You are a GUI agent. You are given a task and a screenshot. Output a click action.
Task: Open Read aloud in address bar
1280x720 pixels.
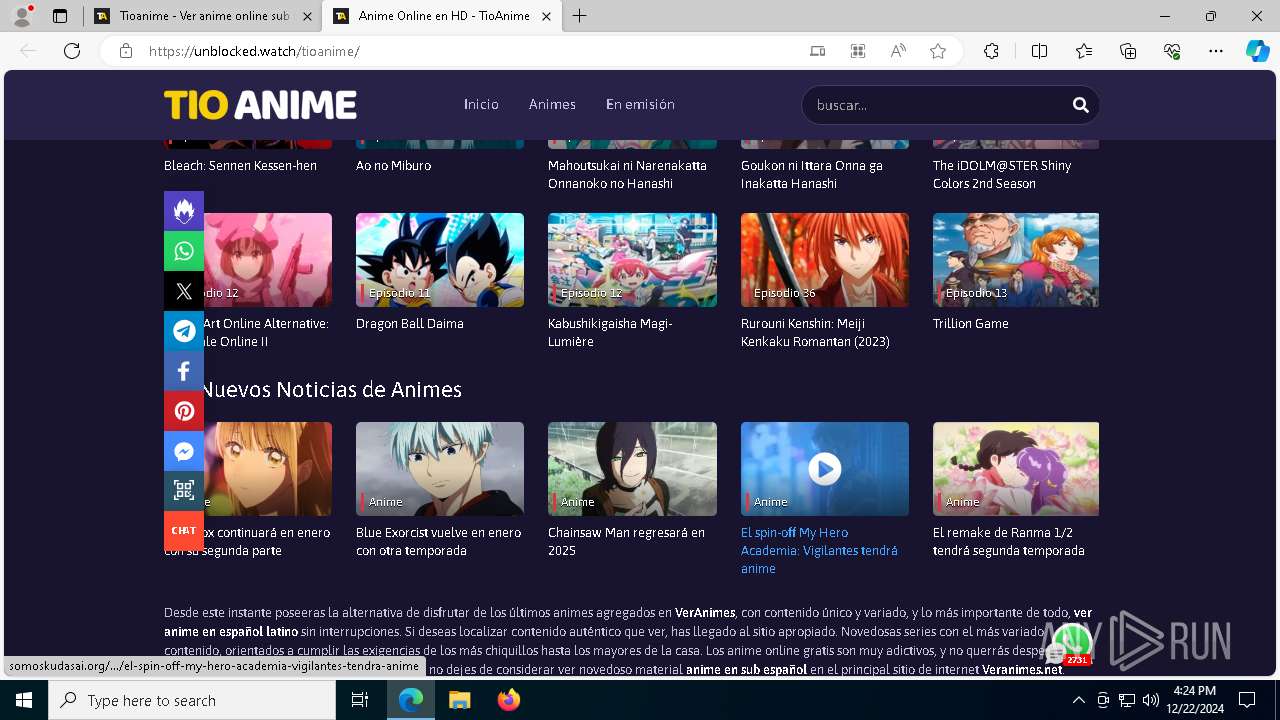[x=898, y=51]
